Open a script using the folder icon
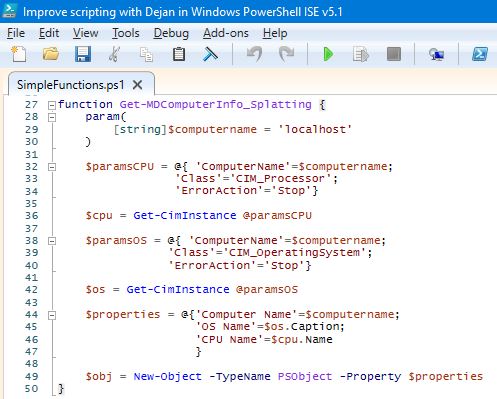The width and height of the screenshot is (497, 399). [51, 54]
